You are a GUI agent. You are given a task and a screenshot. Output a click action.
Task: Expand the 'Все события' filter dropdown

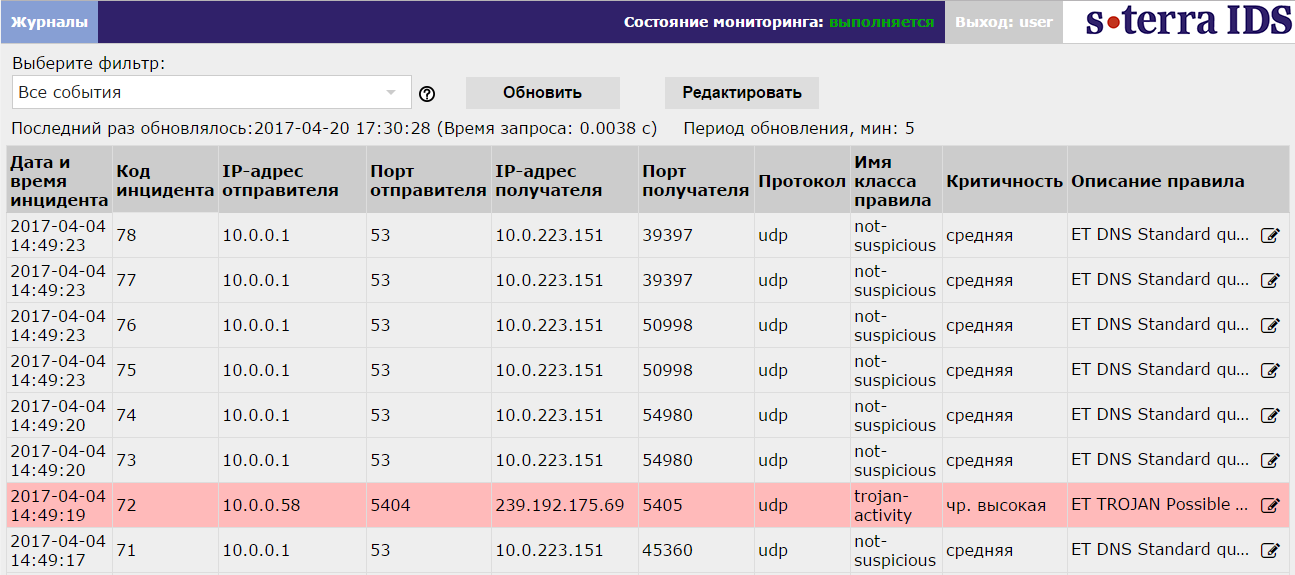(212, 92)
